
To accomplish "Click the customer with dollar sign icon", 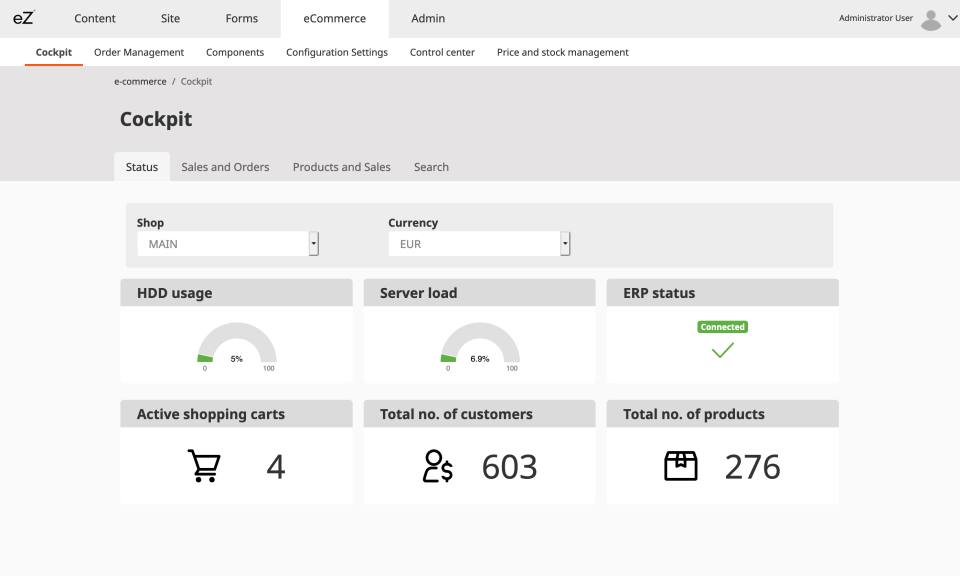I will pyautogui.click(x=440, y=464).
